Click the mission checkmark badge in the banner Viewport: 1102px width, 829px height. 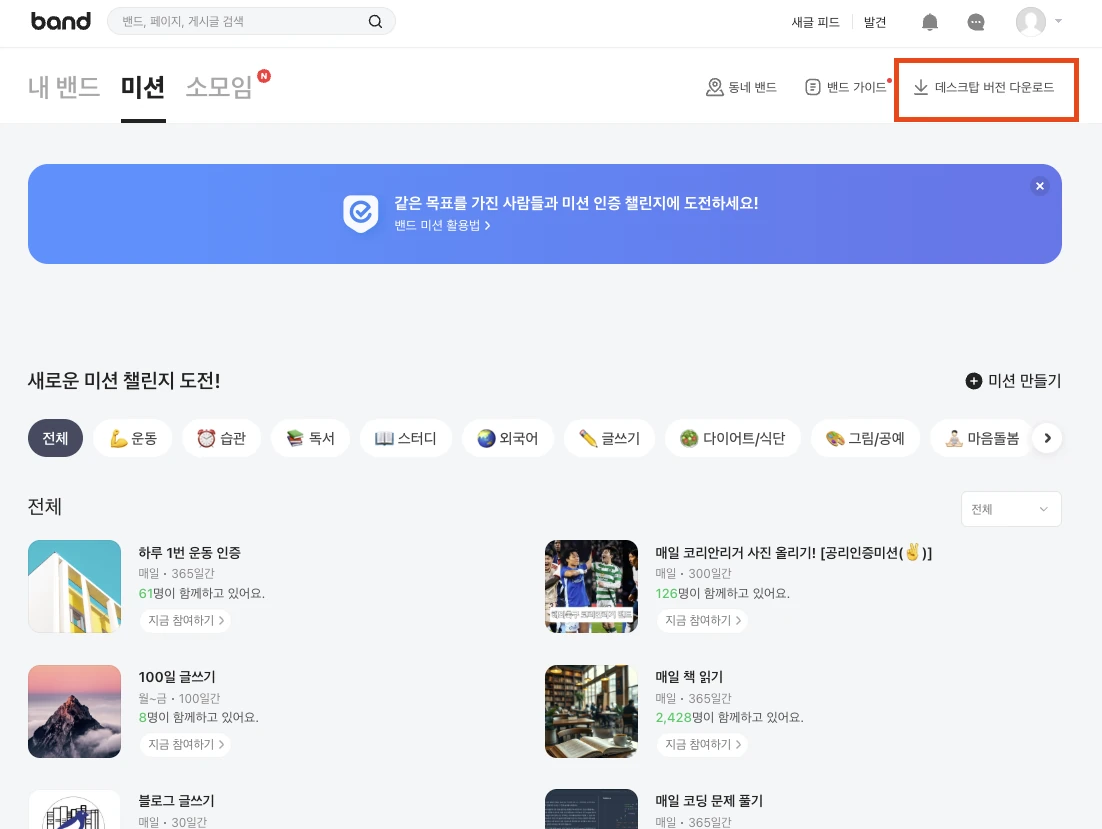[361, 213]
